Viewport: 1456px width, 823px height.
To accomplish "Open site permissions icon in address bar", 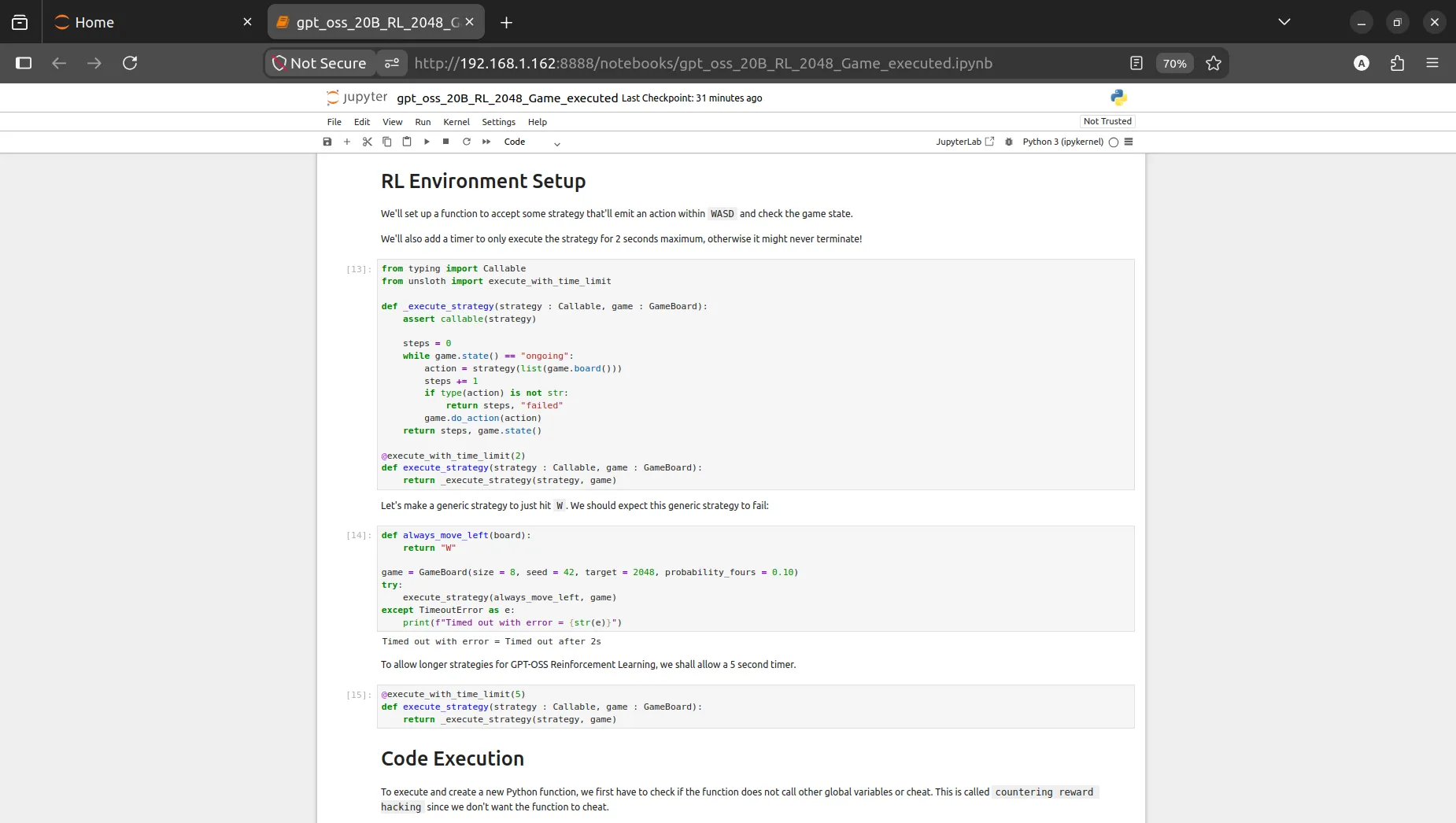I will [391, 63].
